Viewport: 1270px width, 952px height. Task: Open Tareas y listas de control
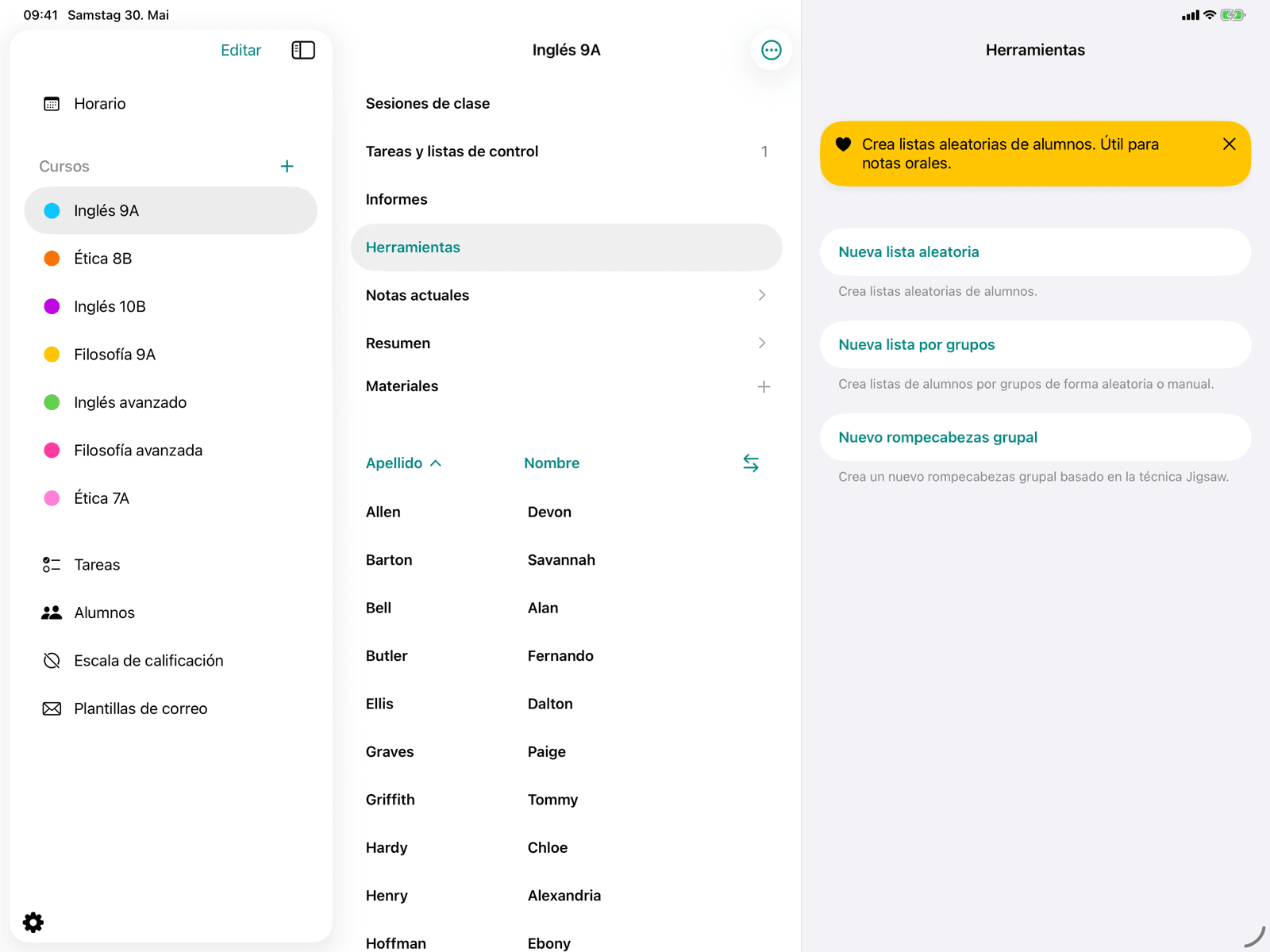[x=567, y=152]
